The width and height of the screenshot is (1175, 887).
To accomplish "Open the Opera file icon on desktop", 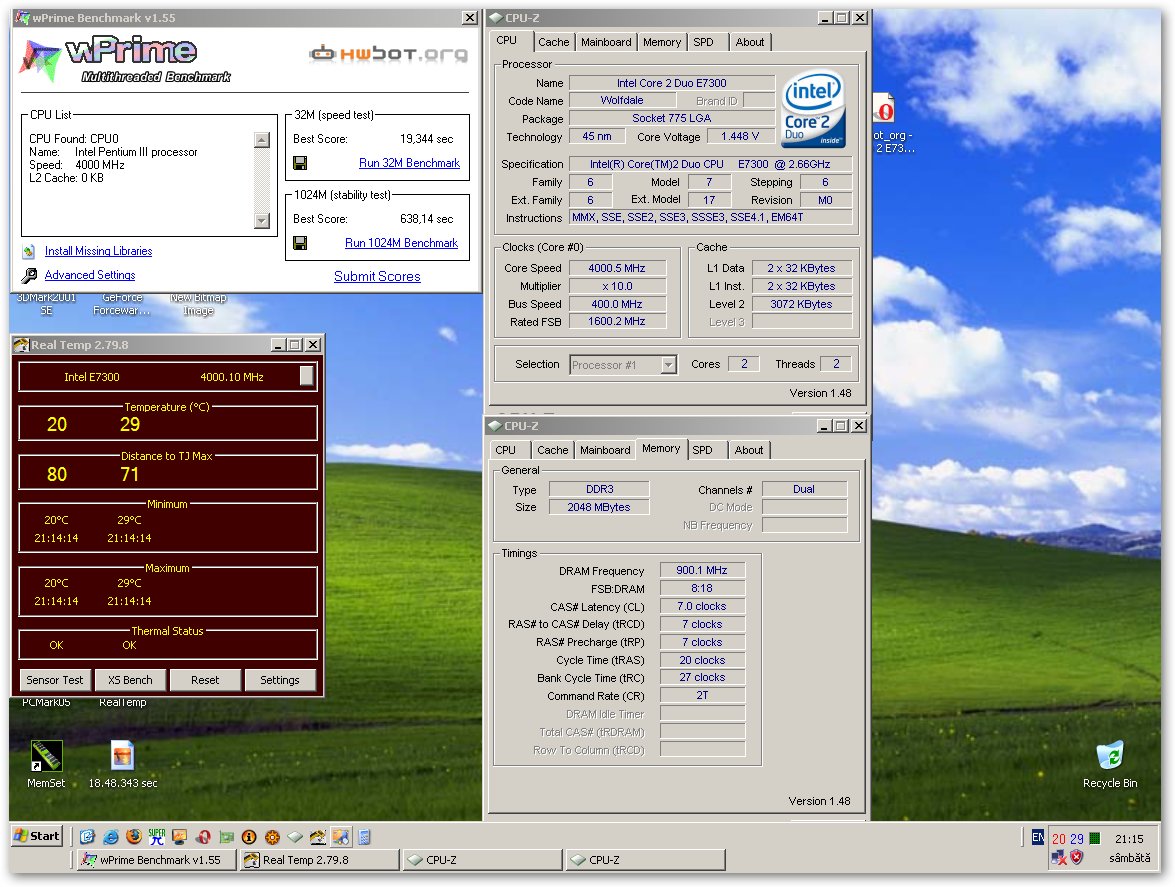I will pyautogui.click(x=885, y=109).
